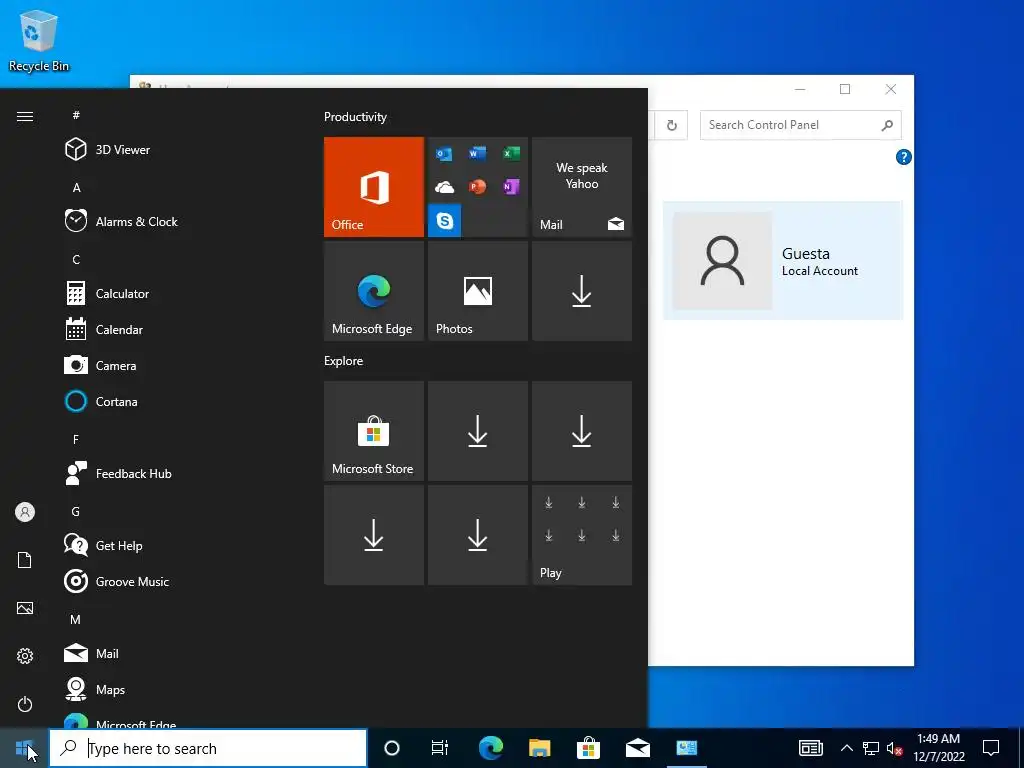Launch Microsoft Edge from taskbar
1024x768 pixels.
click(x=490, y=748)
